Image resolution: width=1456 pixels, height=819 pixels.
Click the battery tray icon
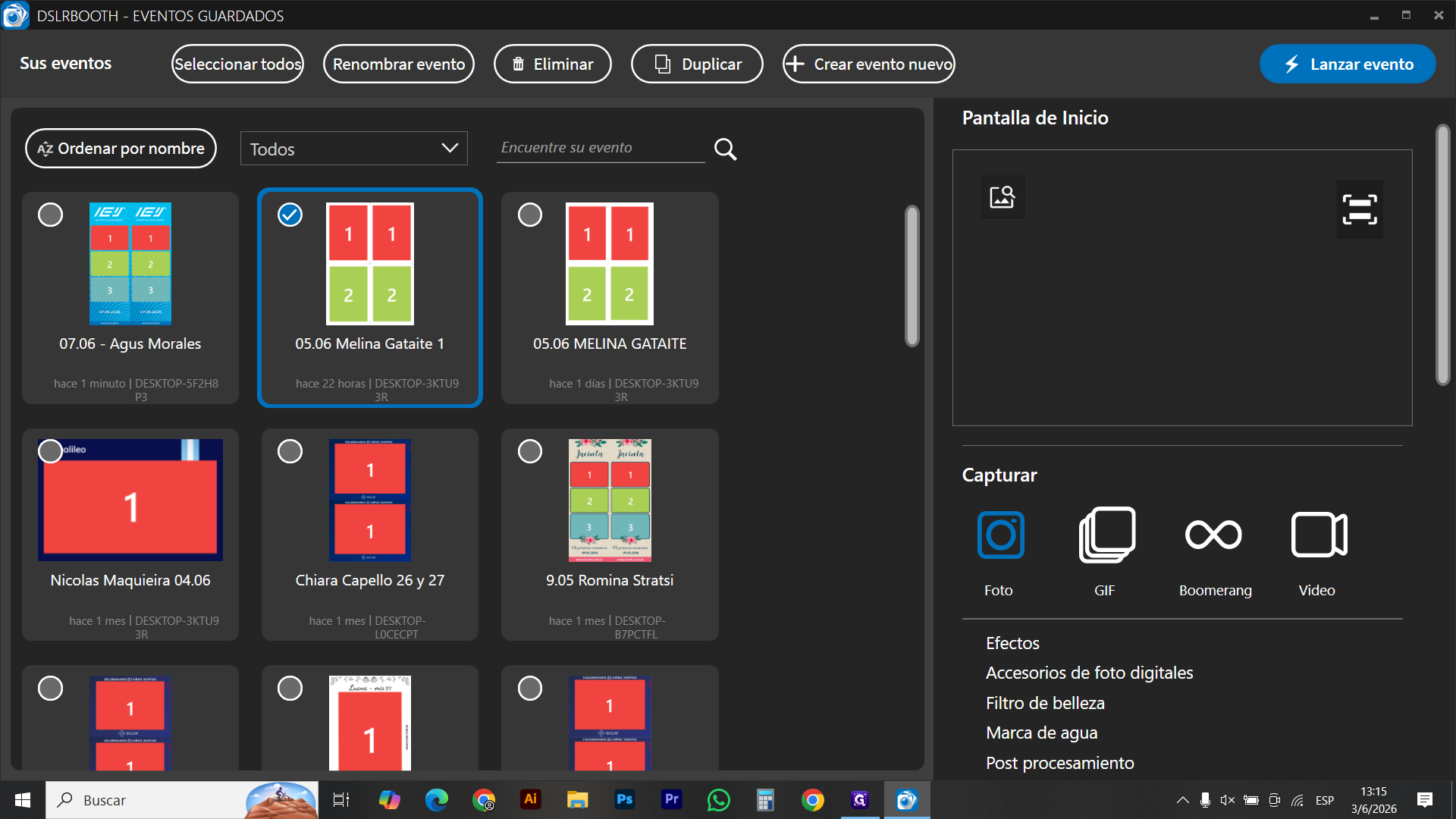[x=1251, y=800]
